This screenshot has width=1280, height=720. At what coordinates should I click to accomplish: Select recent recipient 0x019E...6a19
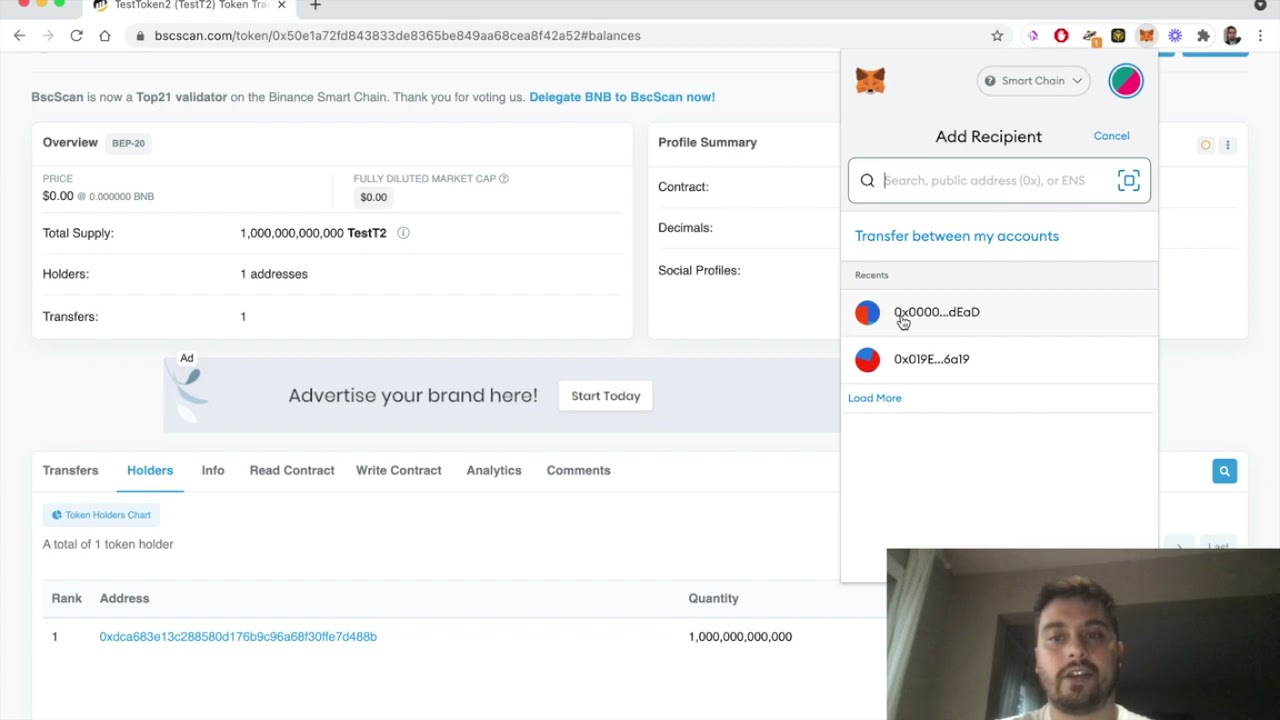[999, 359]
